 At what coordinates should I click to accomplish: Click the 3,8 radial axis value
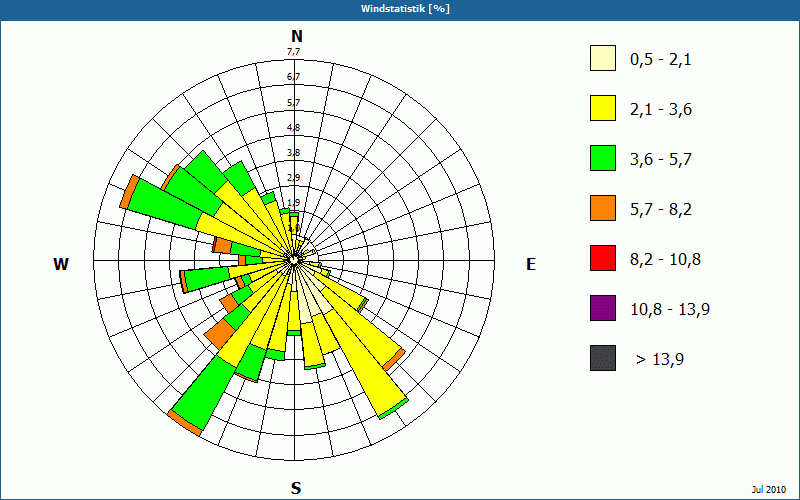pos(293,153)
